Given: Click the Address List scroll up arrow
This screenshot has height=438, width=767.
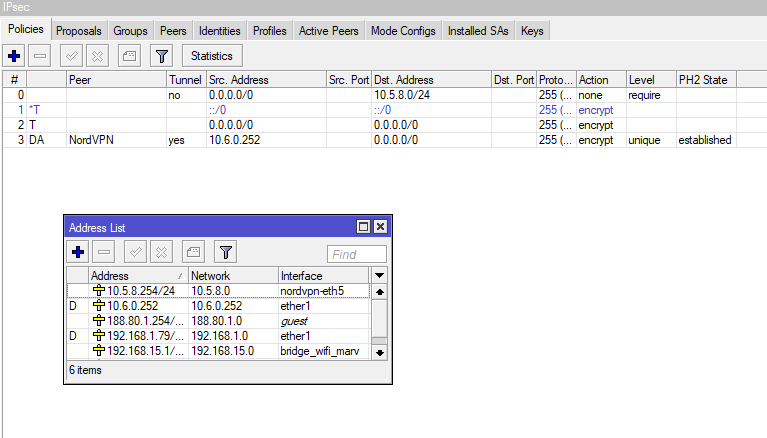Looking at the screenshot, I should tap(380, 292).
